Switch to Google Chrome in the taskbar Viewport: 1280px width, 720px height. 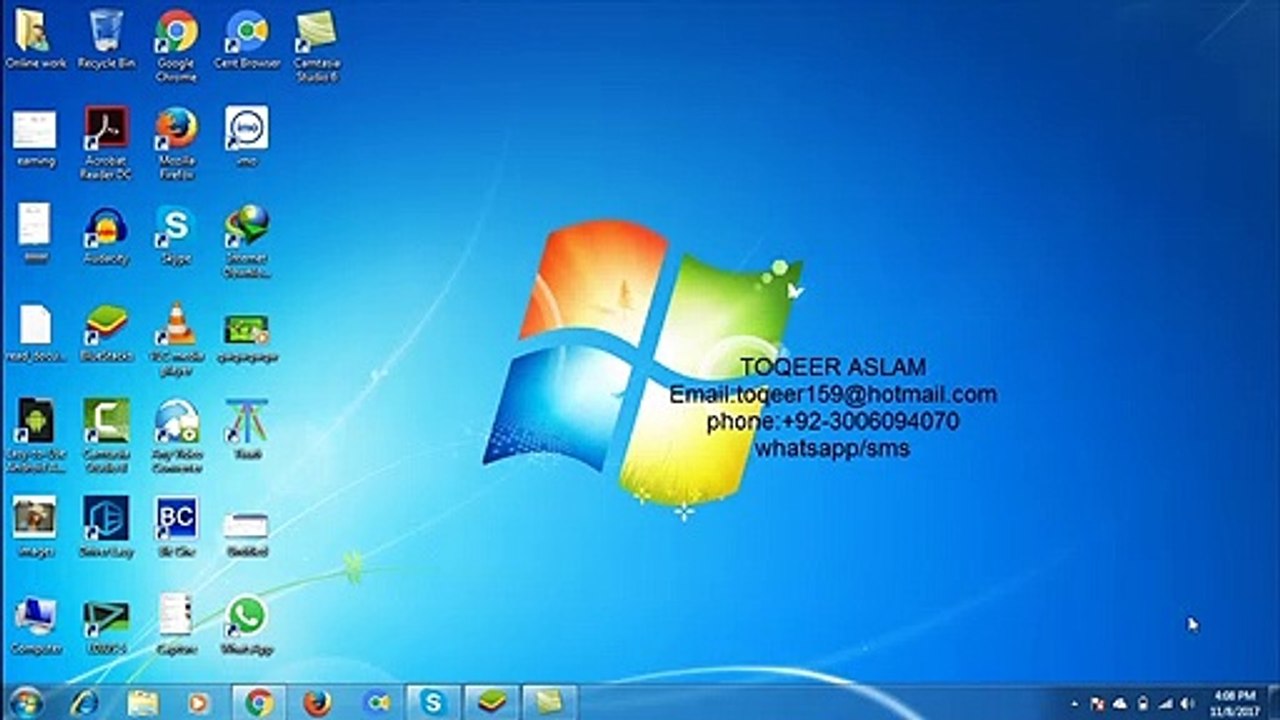(259, 703)
